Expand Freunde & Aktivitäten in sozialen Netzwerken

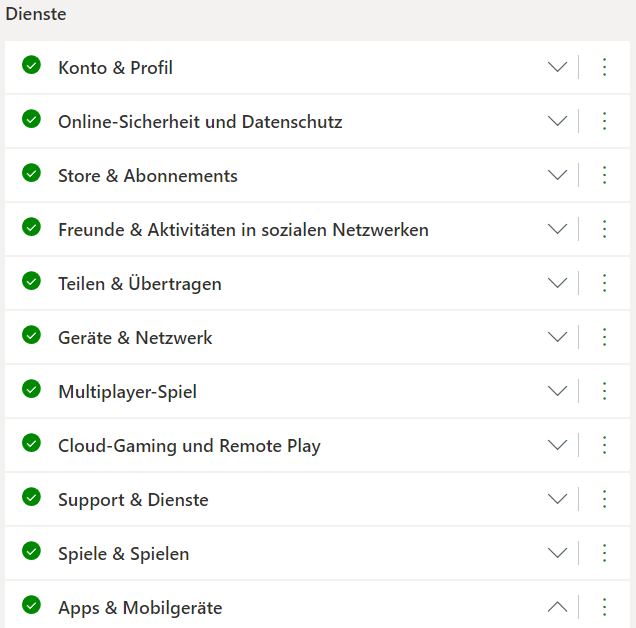(557, 229)
